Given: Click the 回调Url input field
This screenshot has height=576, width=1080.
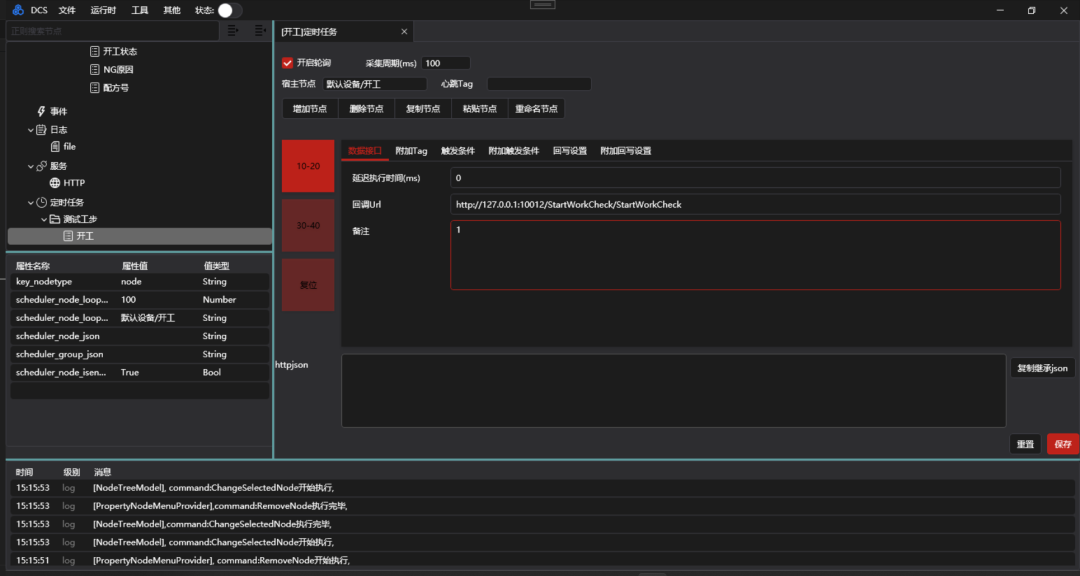Looking at the screenshot, I should 756,205.
